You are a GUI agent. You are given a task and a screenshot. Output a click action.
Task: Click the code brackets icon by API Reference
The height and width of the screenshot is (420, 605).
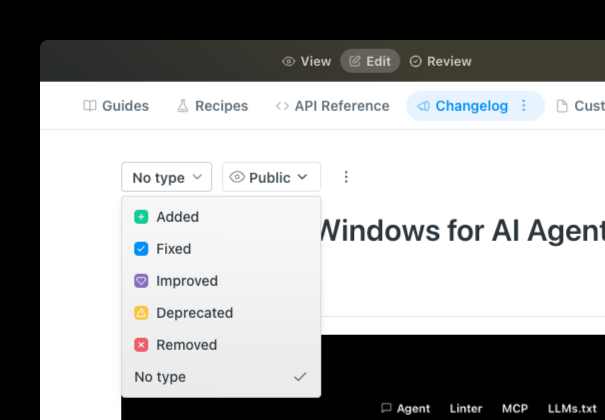pos(282,106)
